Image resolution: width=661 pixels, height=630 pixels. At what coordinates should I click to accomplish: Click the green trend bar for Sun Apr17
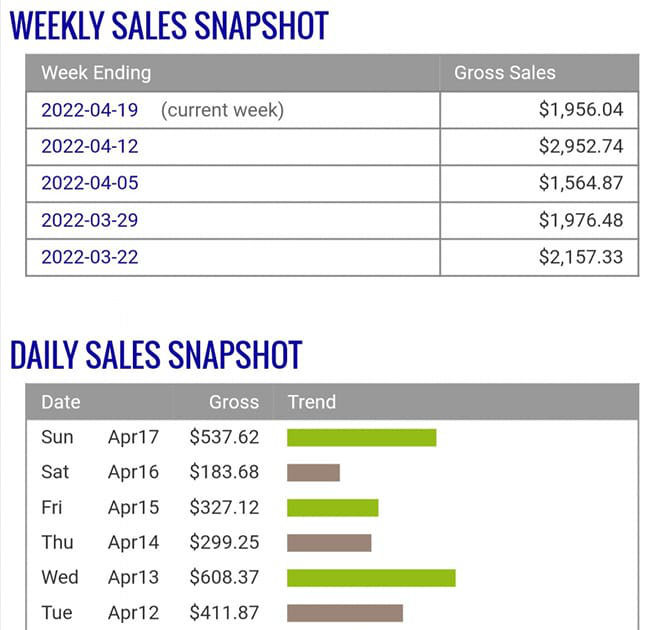[362, 438]
